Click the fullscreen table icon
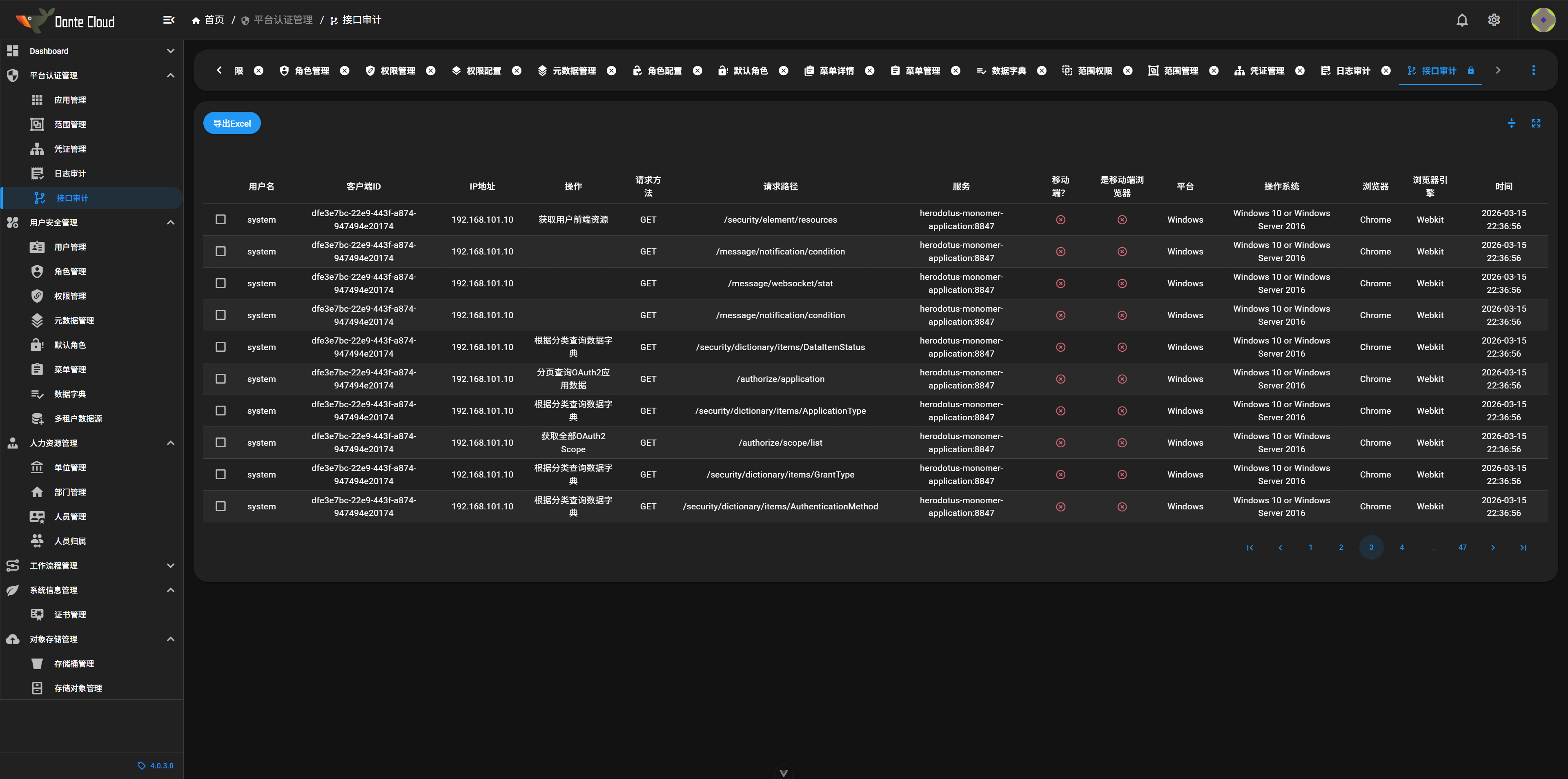Image resolution: width=1568 pixels, height=779 pixels. pos(1536,124)
